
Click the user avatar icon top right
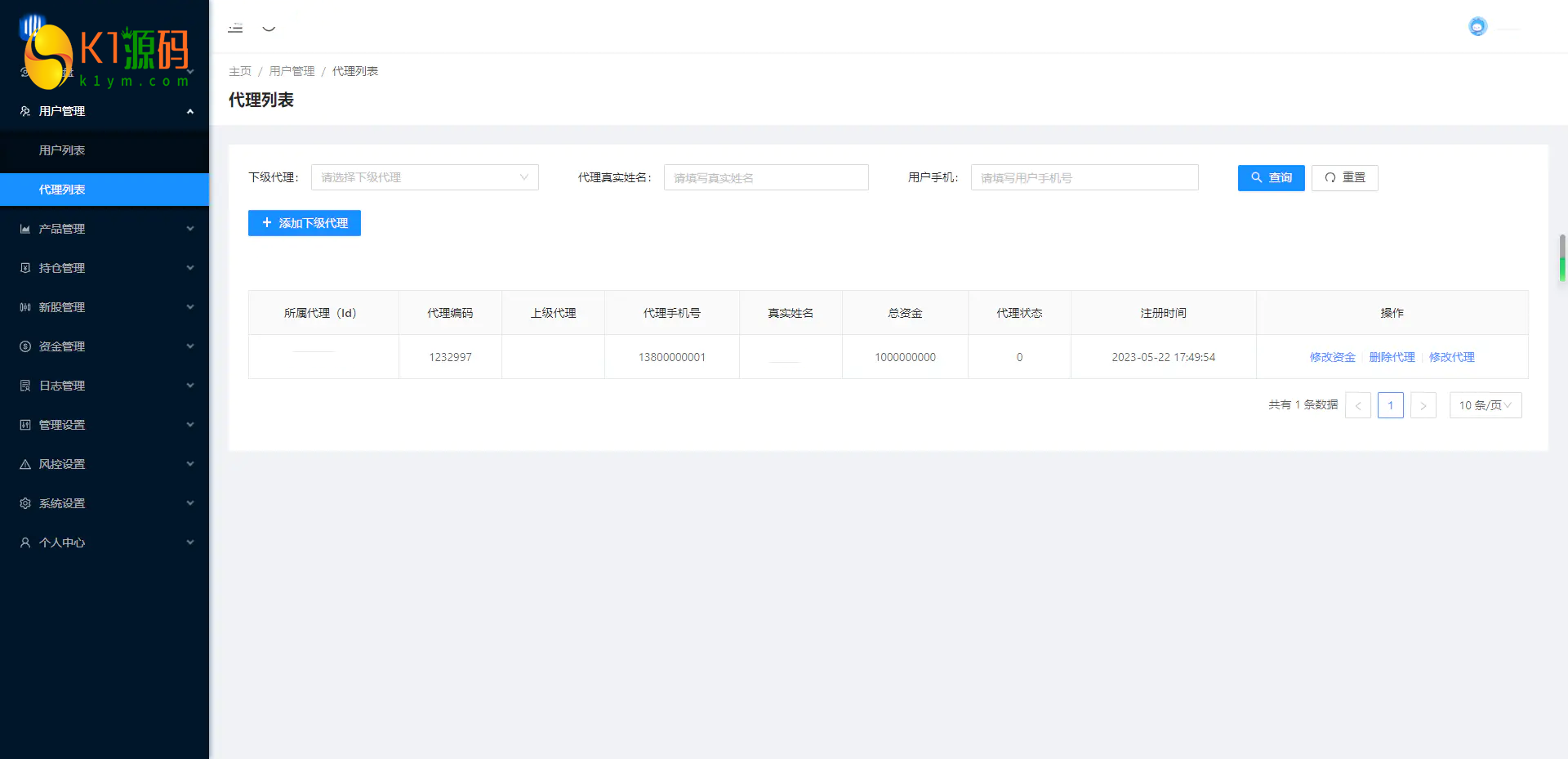point(1477,27)
